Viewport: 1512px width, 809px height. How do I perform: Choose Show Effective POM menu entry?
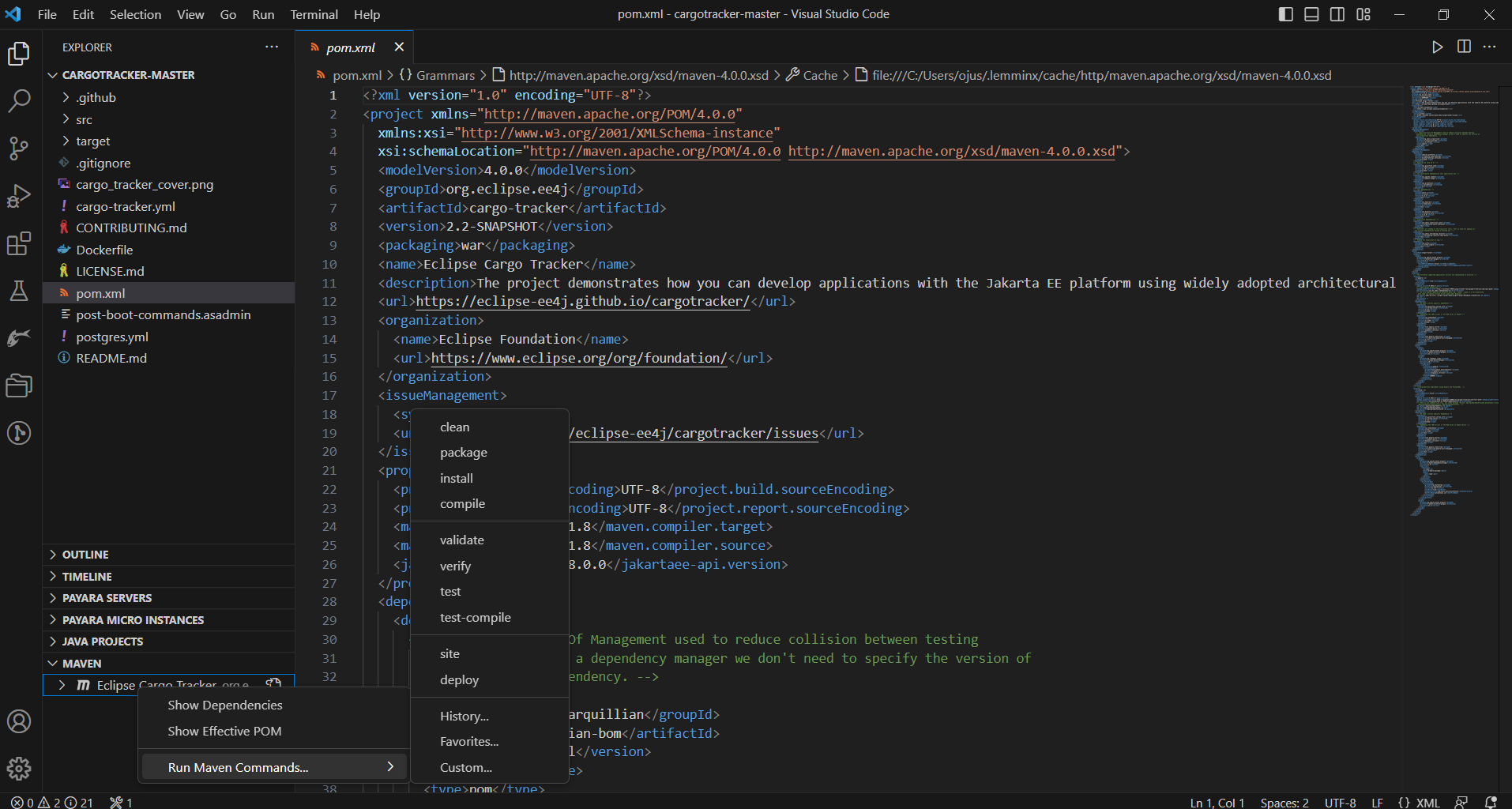(x=224, y=732)
